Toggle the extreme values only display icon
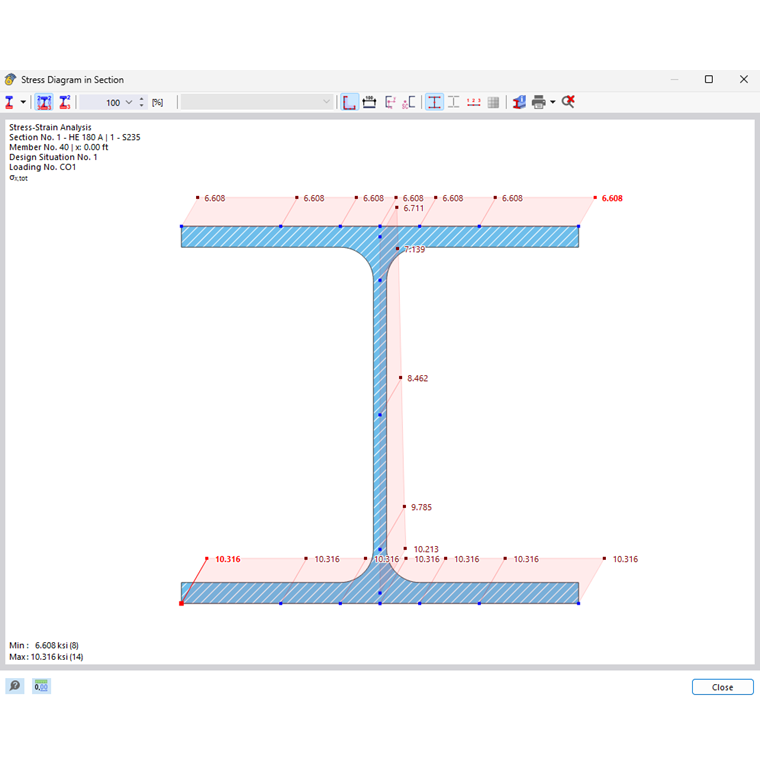 65,102
